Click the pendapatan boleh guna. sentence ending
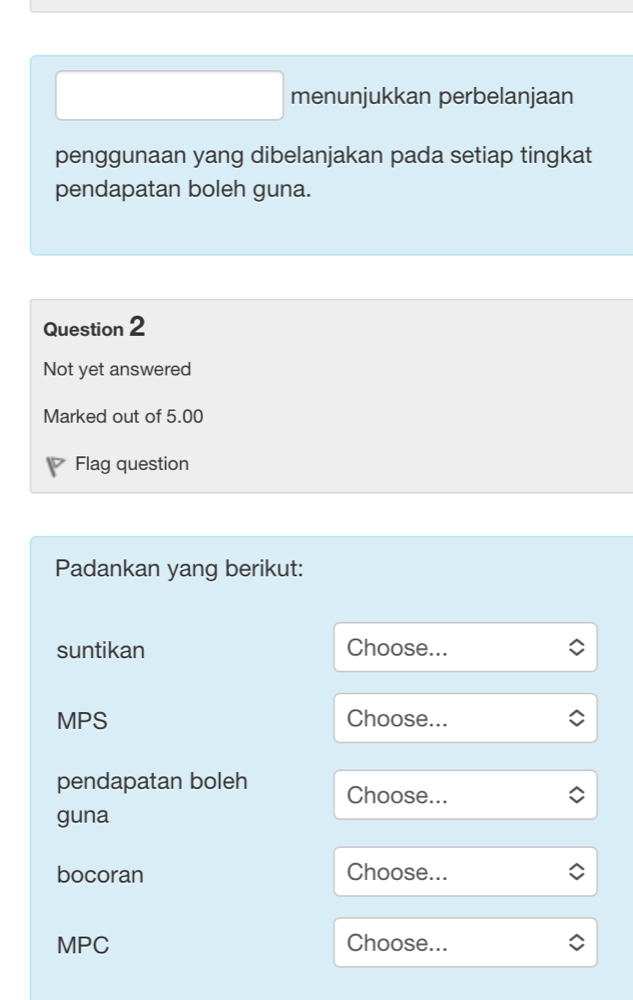Viewport: 633px width, 1000px height. point(183,188)
